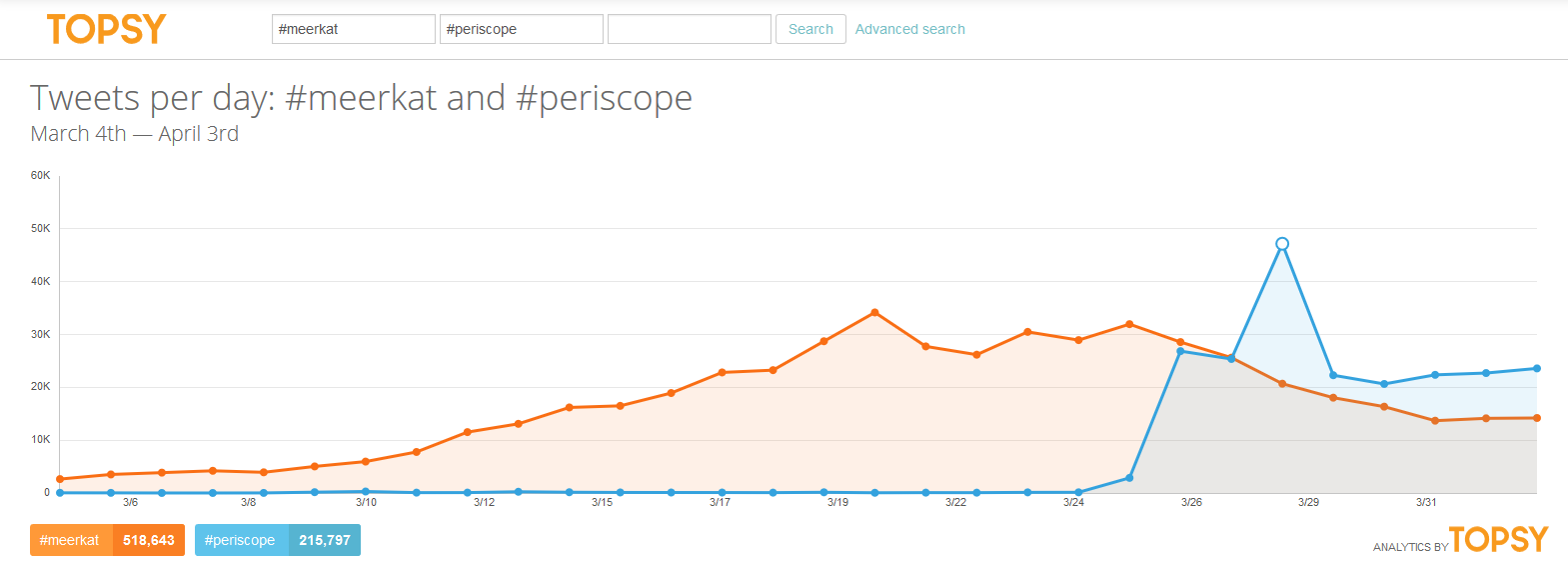Open the Advanced search link
The height and width of the screenshot is (569, 1568).
[909, 29]
